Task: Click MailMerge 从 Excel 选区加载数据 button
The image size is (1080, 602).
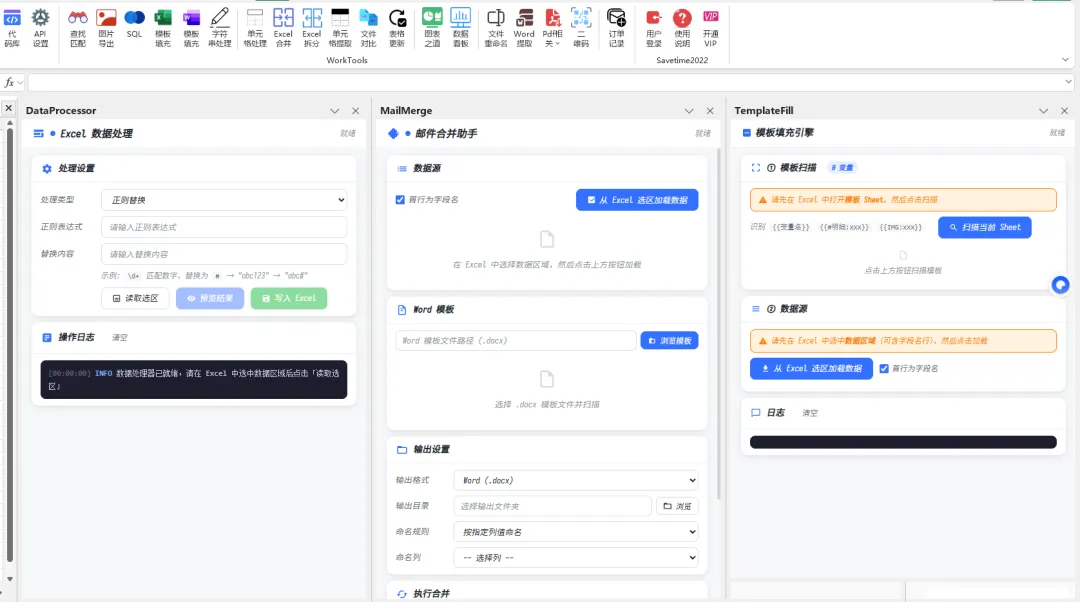Action: click(637, 200)
